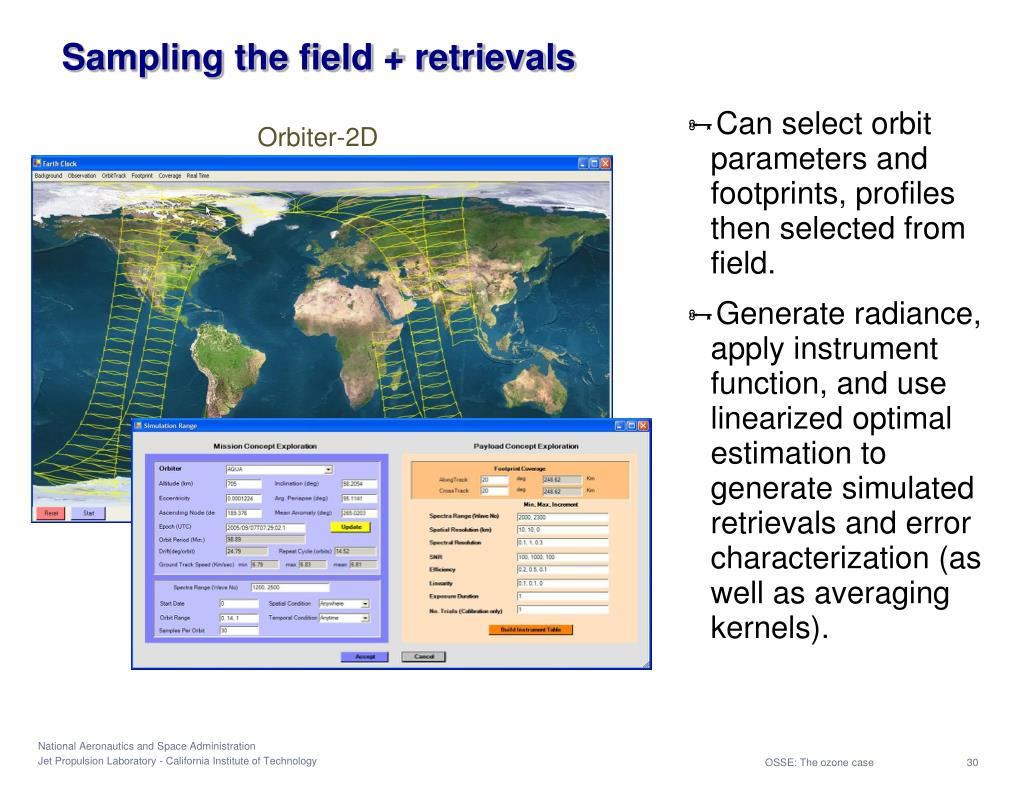Click the 'OSSE: The ozone case' footer text
The image size is (1024, 791).
click(819, 762)
